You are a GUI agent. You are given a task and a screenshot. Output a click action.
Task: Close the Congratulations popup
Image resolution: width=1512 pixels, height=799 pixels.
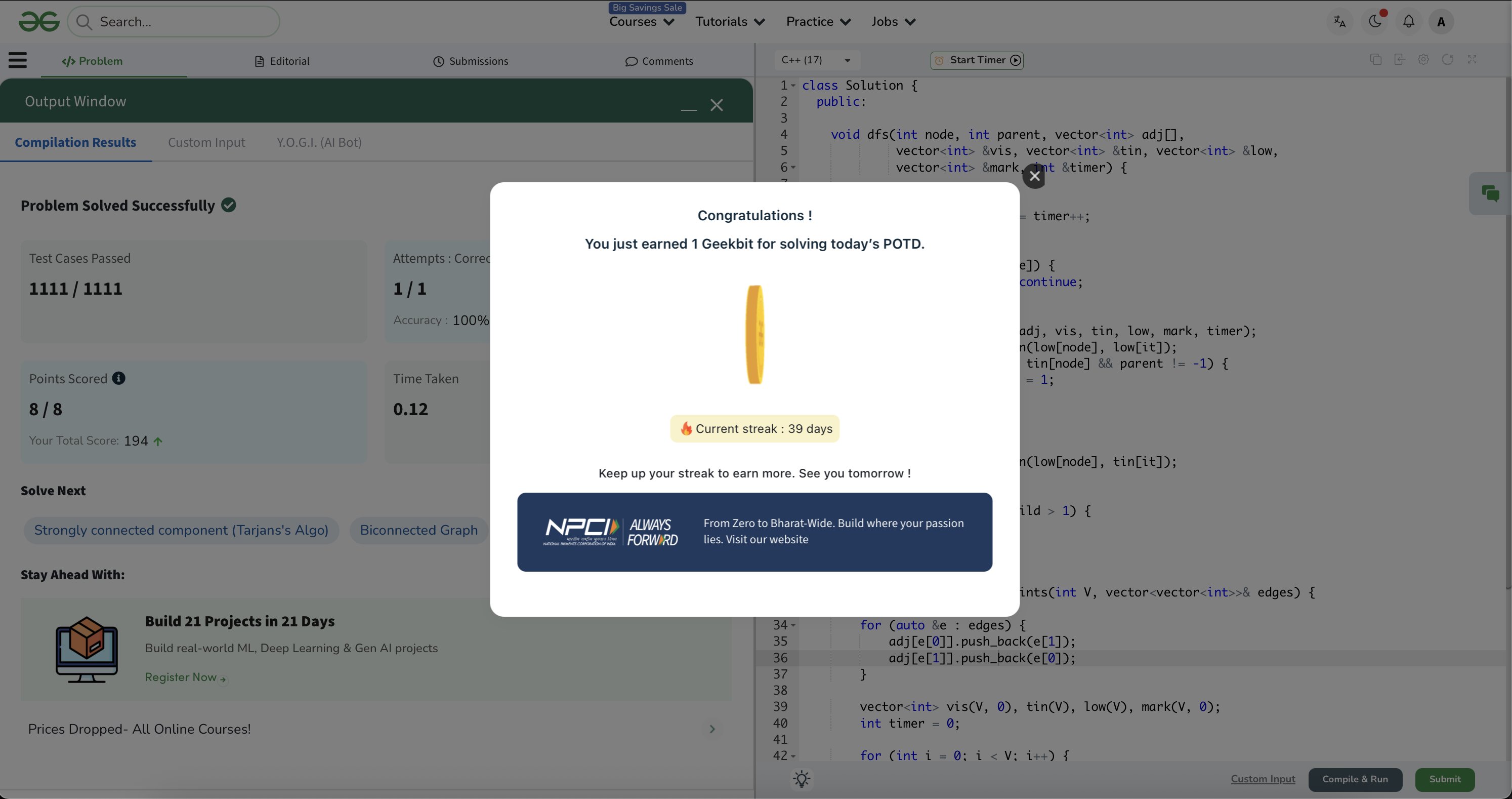pos(1034,176)
